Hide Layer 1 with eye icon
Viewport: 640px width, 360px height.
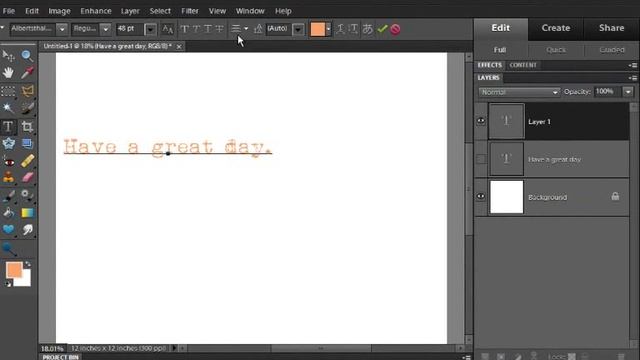(x=481, y=121)
